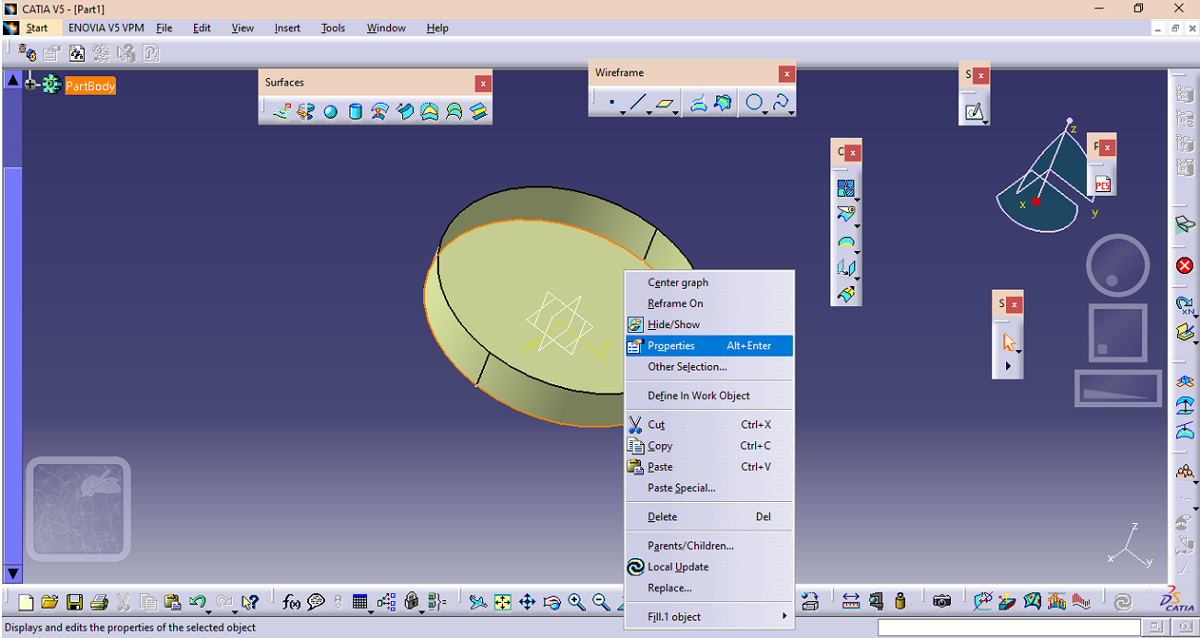Click the Measure Between ruler icon
Image resolution: width=1200 pixels, height=638 pixels.
tap(851, 602)
